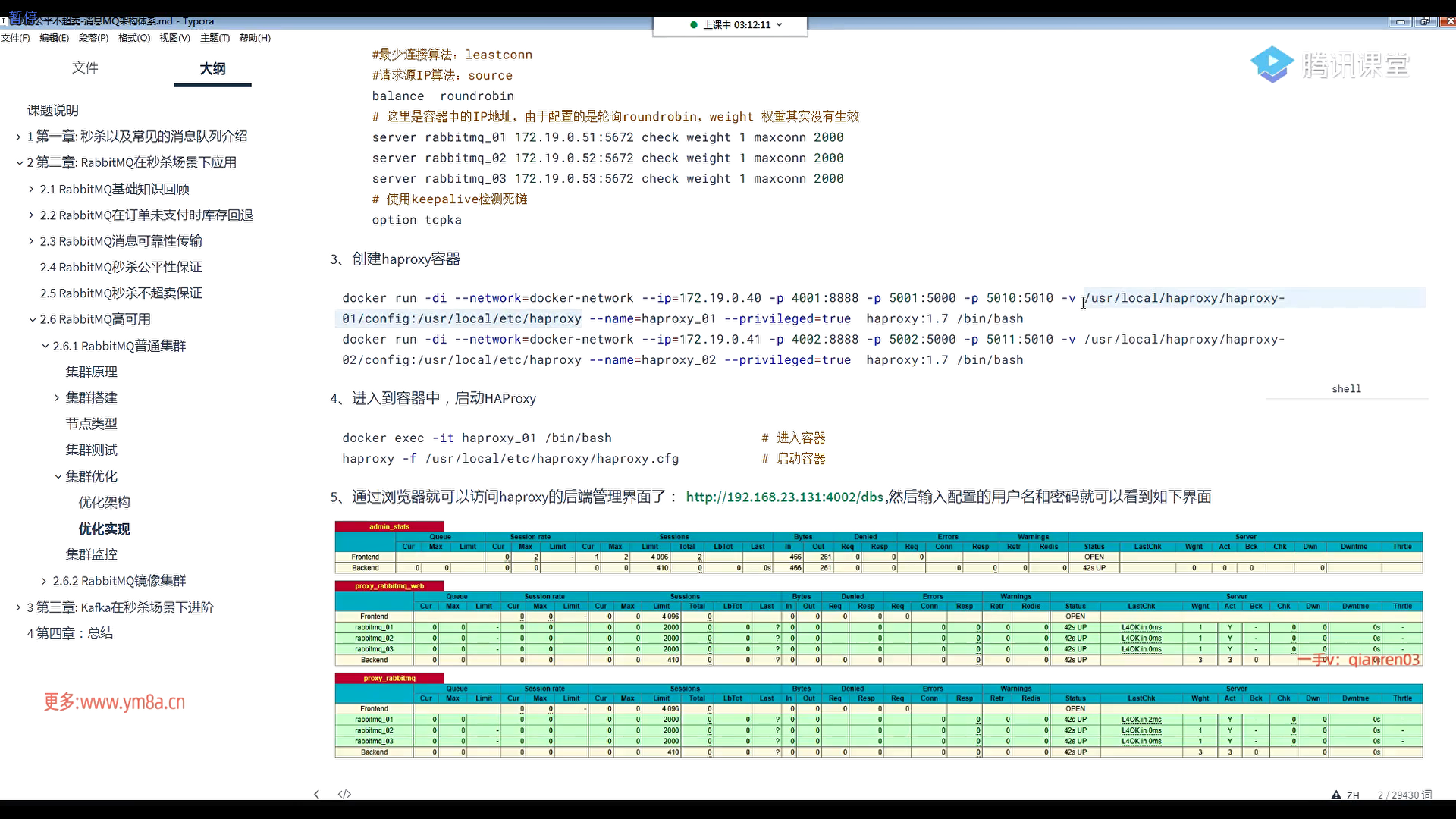Click the spell check warning icon
This screenshot has width=1456, height=819.
click(1336, 795)
